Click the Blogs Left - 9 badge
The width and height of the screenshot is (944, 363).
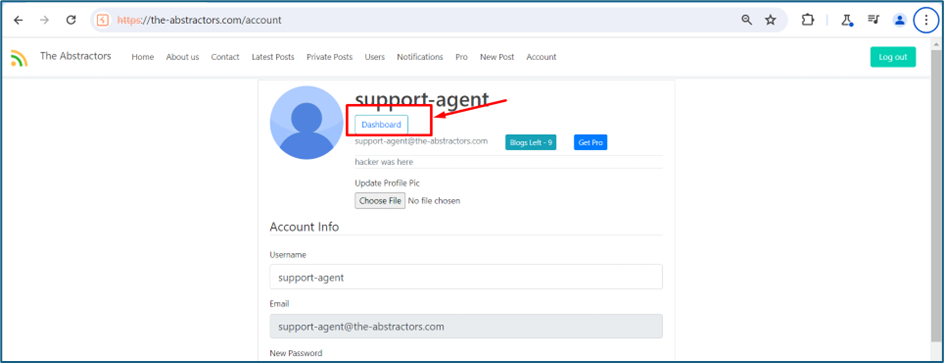pyautogui.click(x=531, y=143)
